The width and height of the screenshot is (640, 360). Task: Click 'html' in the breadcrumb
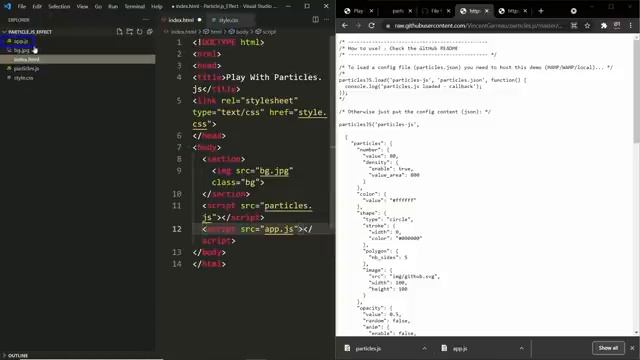tap(216, 32)
